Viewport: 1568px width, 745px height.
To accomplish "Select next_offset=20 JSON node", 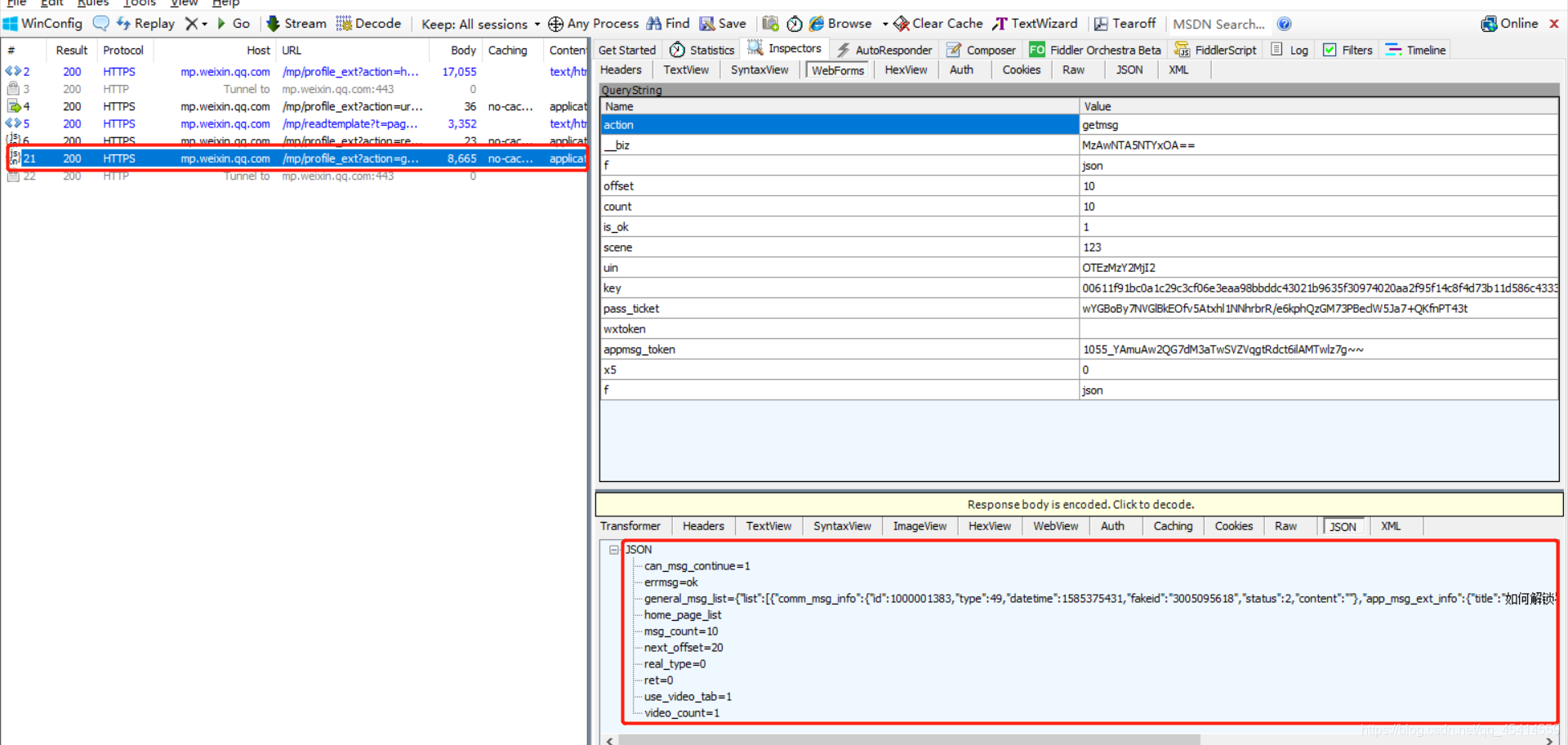I will (x=684, y=647).
